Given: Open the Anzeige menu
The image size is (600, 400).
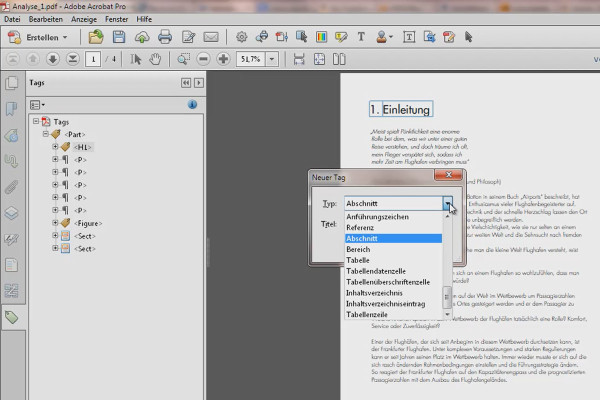Looking at the screenshot, I should coord(84,19).
